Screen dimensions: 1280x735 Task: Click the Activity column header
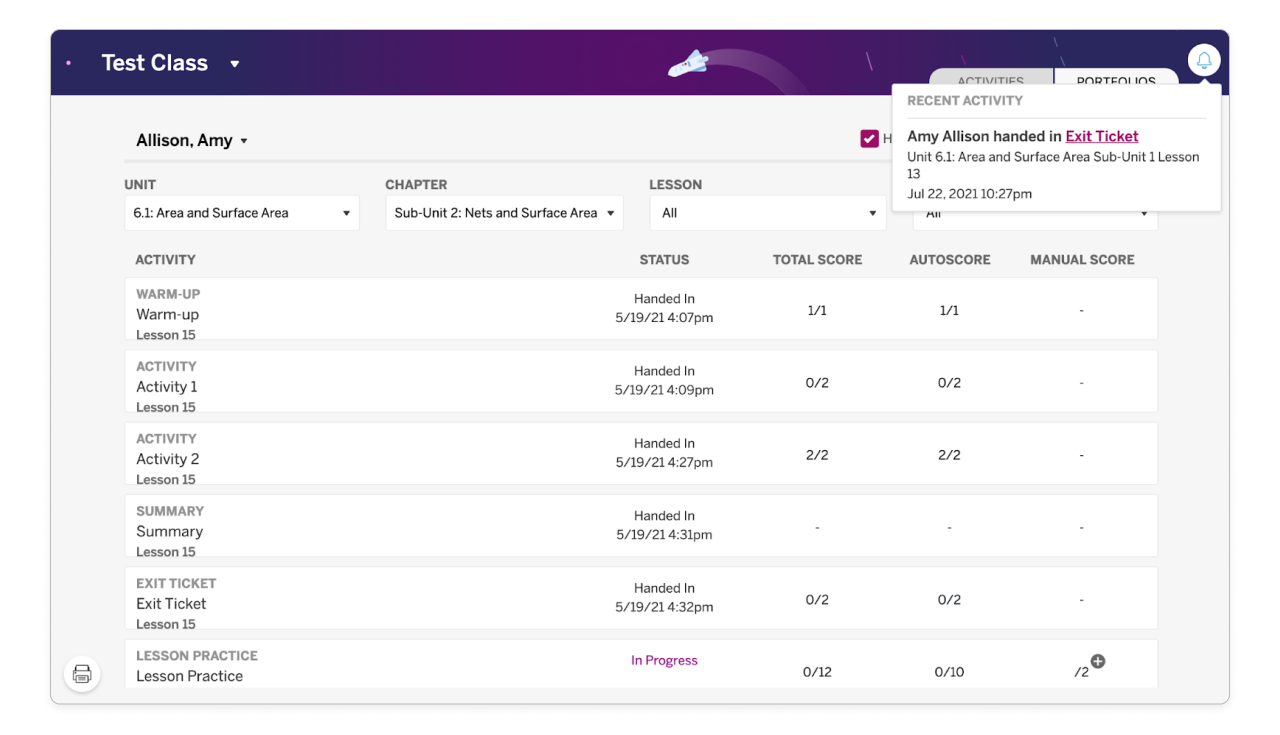click(165, 259)
